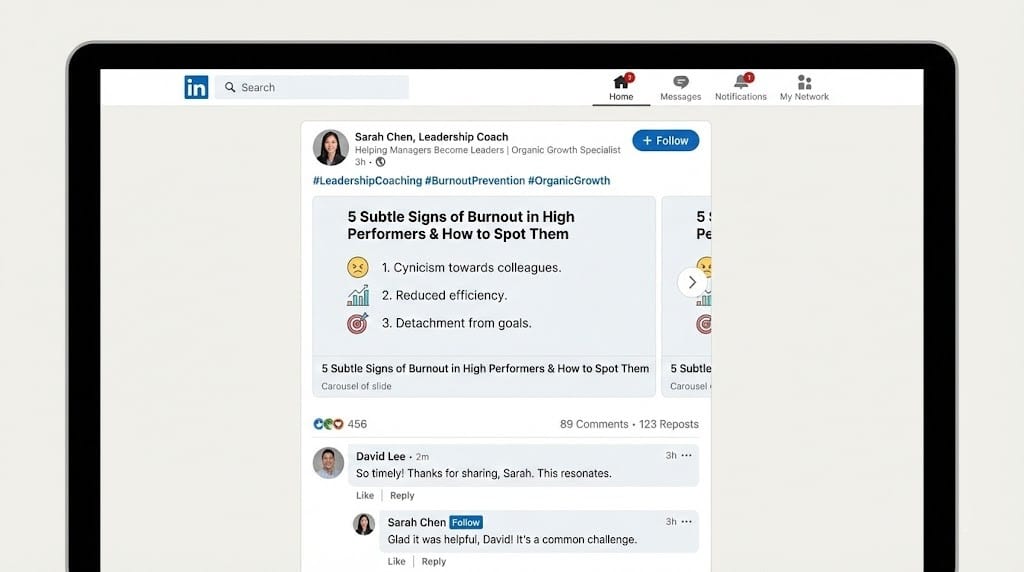Screen dimensions: 1024x572
Task: Open the Home tab
Action: tap(621, 88)
